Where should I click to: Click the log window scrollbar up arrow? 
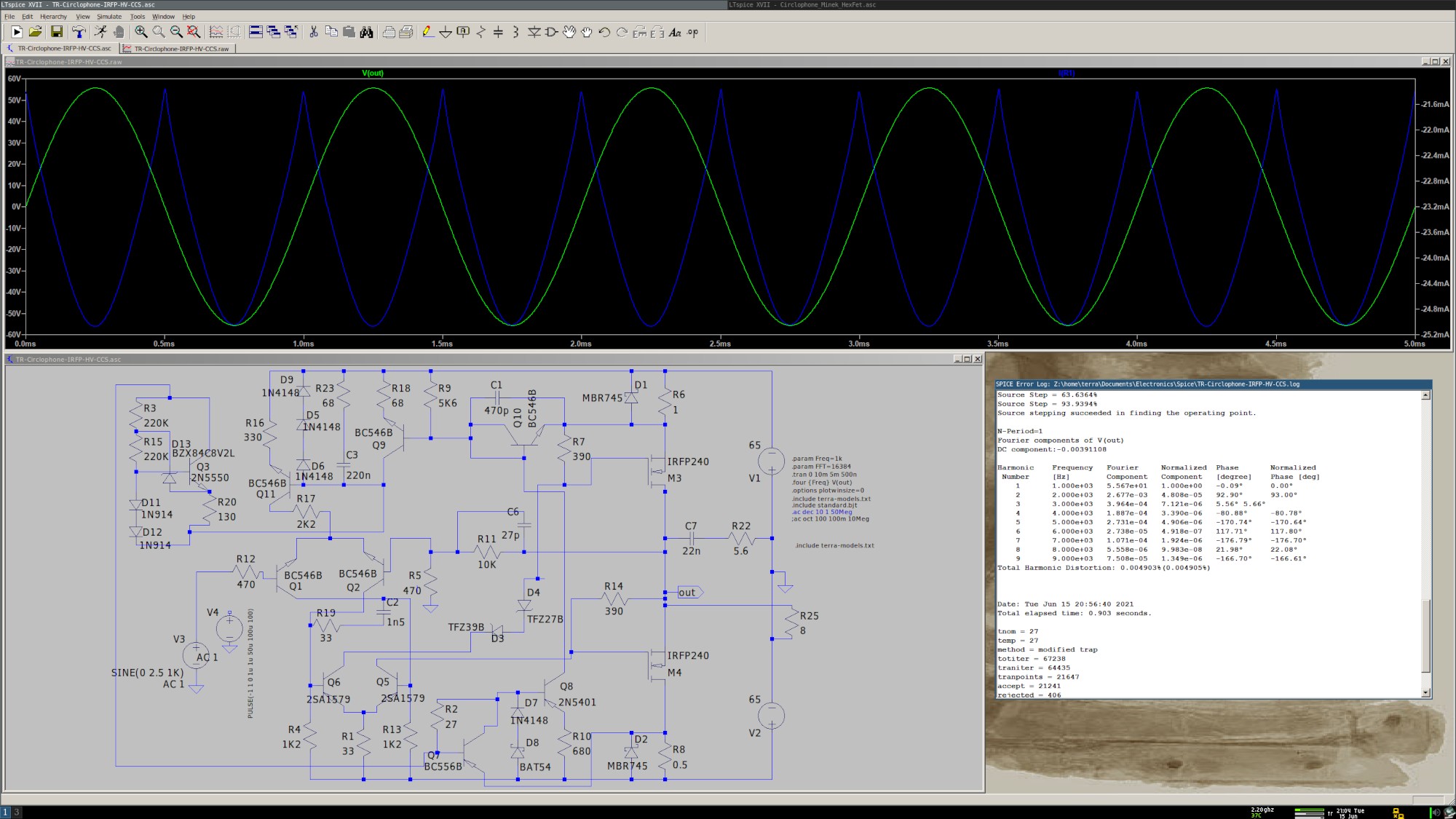[1425, 395]
